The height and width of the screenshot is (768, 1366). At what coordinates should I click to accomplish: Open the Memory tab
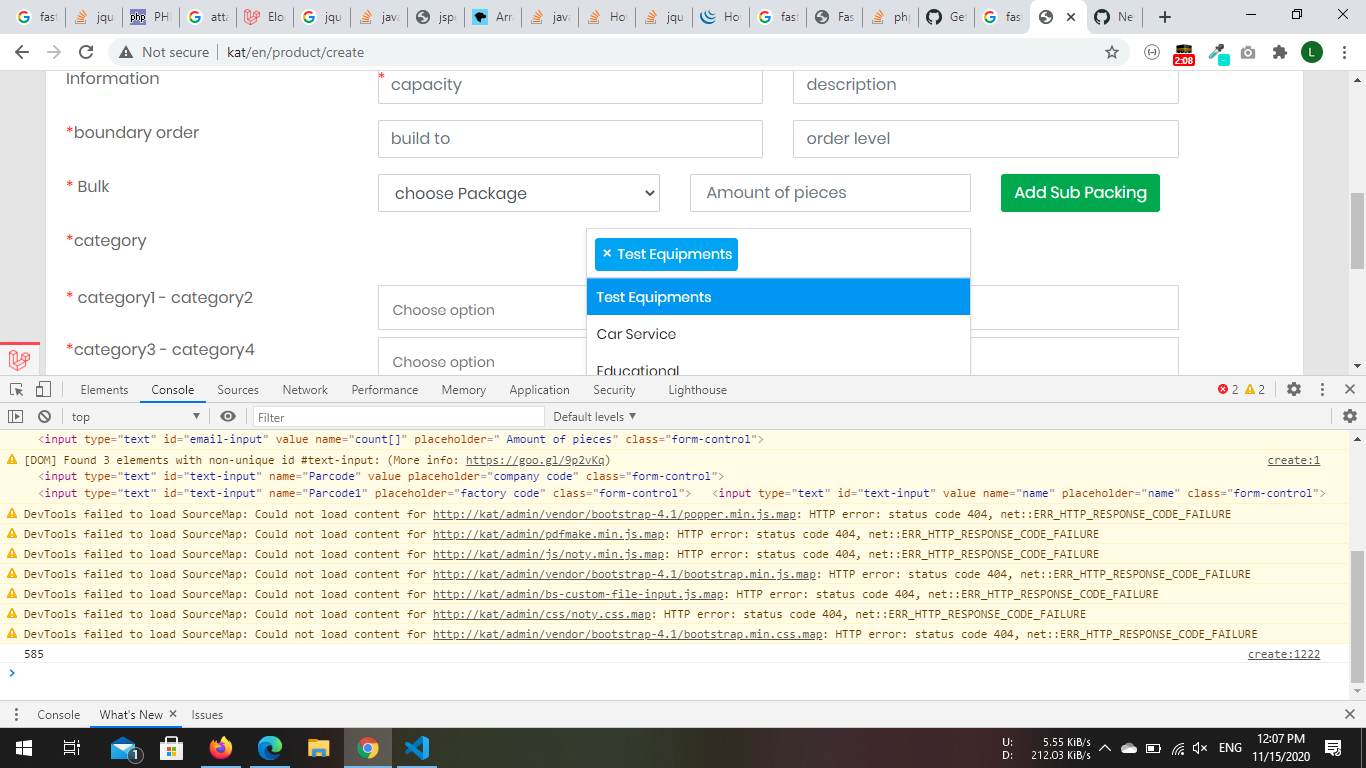(464, 390)
